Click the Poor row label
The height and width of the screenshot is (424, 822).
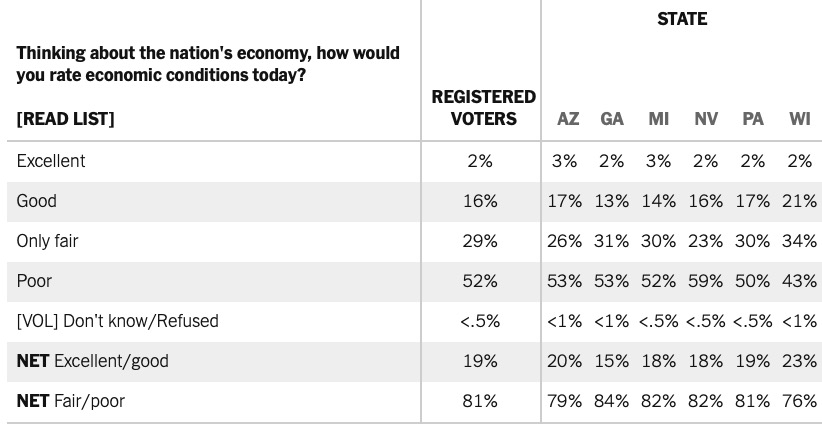(36, 281)
